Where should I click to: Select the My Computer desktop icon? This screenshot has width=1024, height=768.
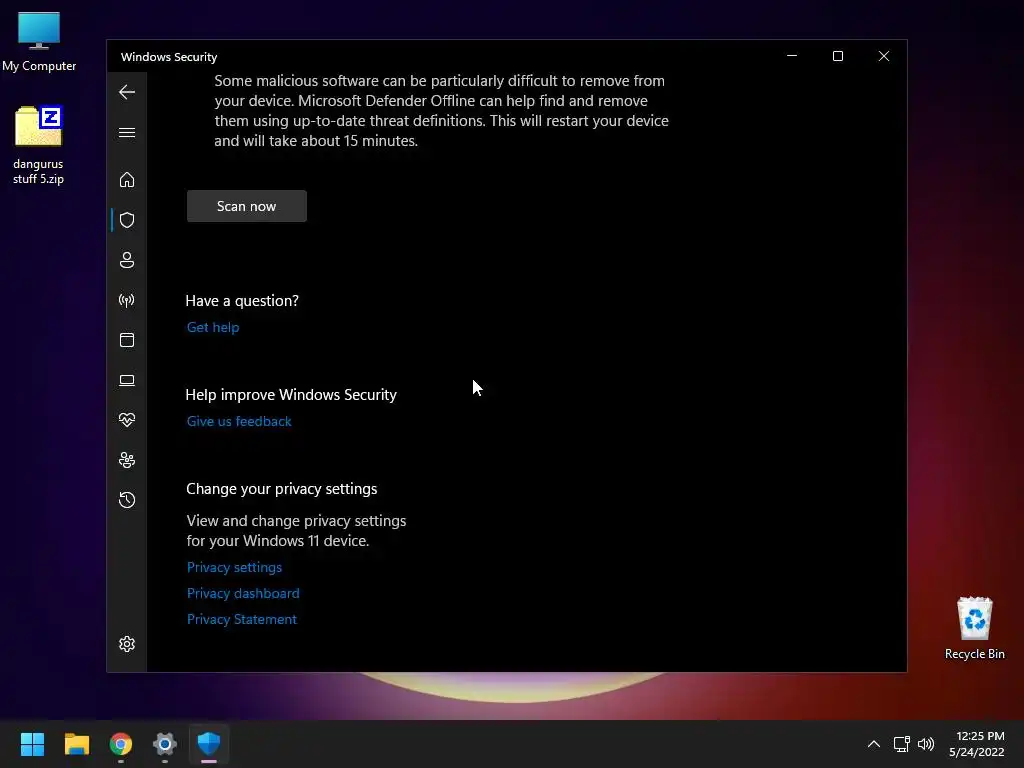coord(39,42)
